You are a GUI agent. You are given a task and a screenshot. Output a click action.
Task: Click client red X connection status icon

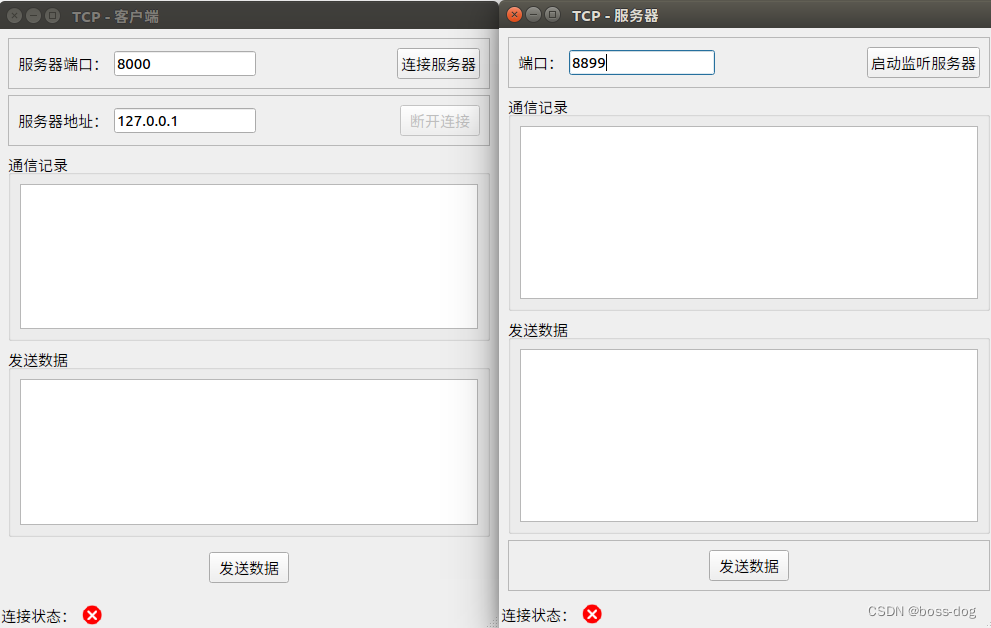pyautogui.click(x=92, y=615)
